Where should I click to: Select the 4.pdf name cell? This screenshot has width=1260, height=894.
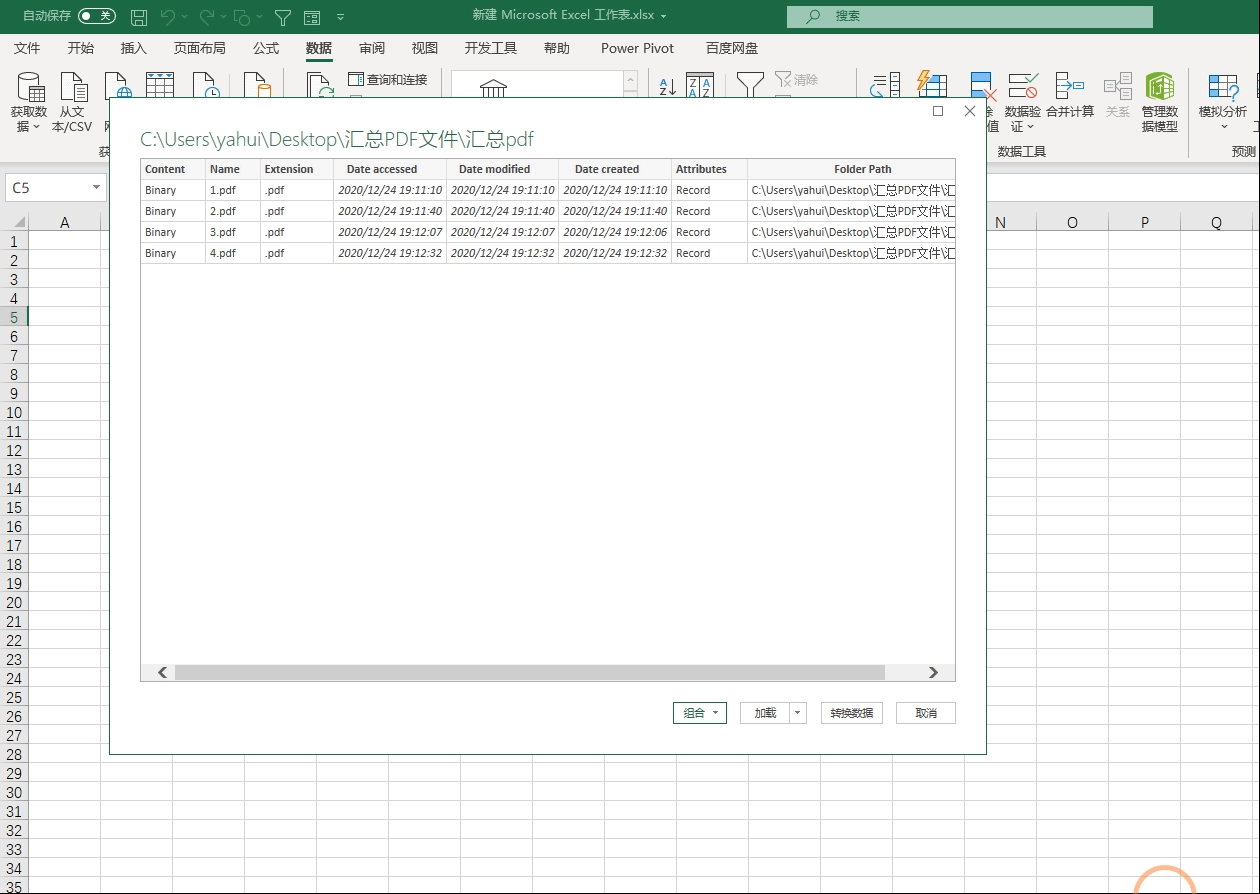233,253
